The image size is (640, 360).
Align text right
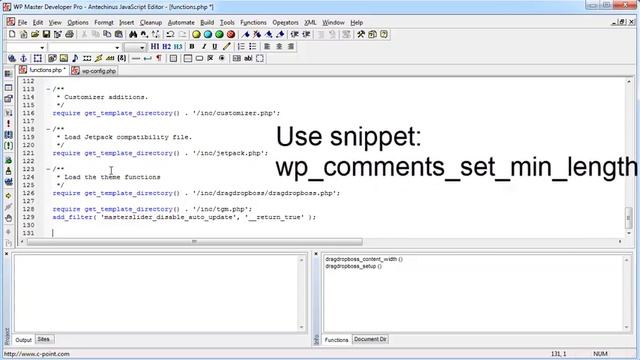point(291,47)
